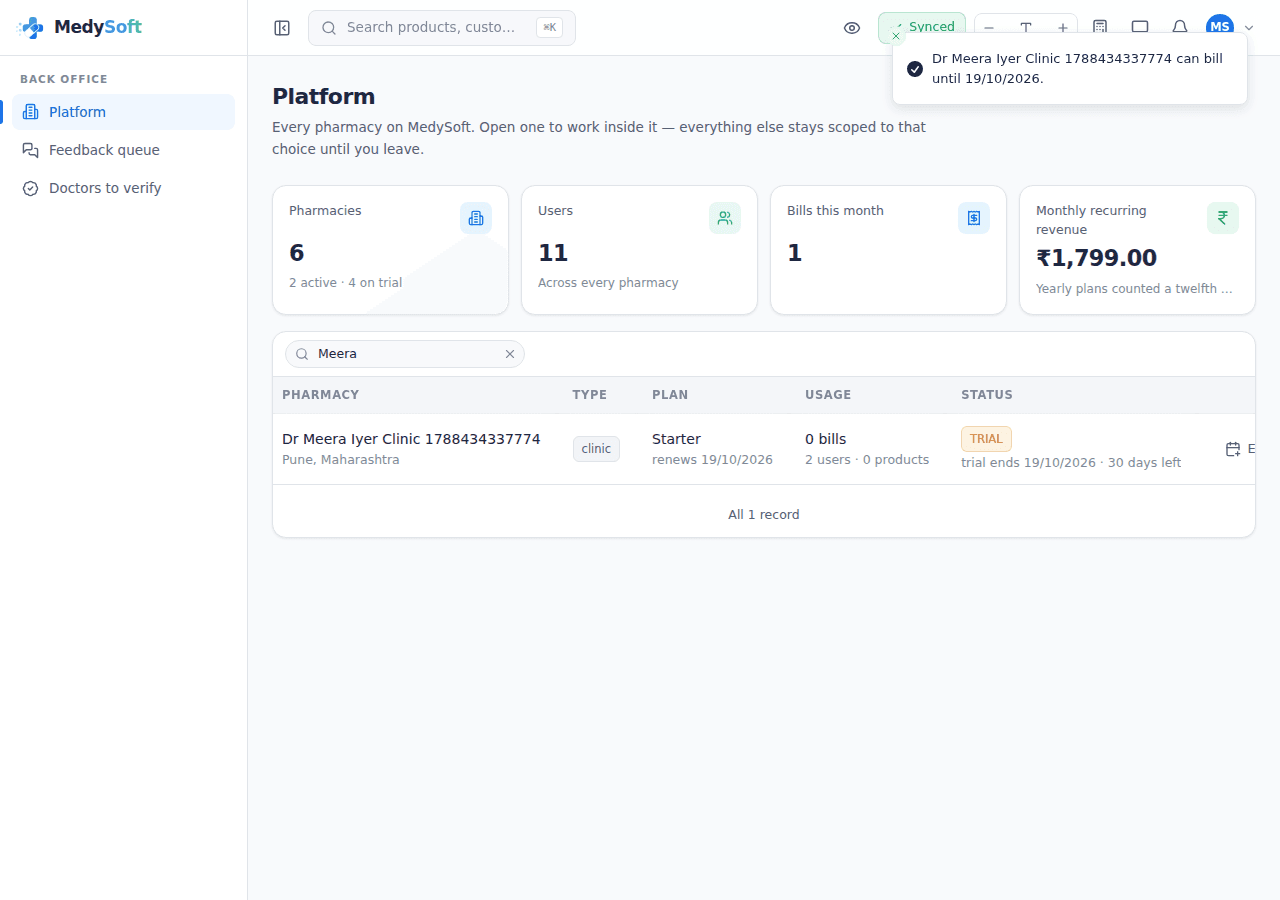Click the Platform page heading
This screenshot has width=1280, height=900.
point(324,97)
